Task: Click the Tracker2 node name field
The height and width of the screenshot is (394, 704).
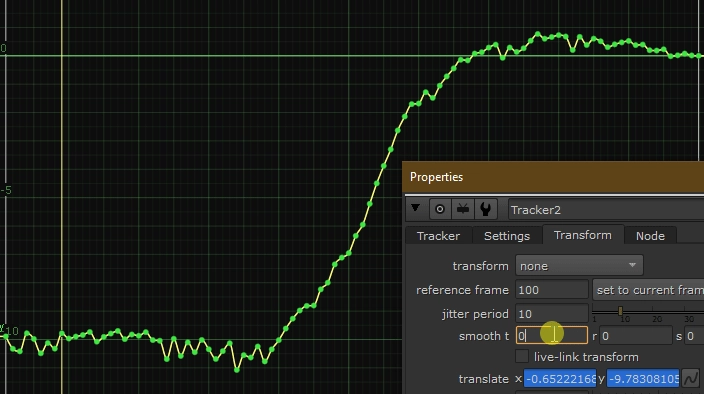Action: (x=606, y=210)
